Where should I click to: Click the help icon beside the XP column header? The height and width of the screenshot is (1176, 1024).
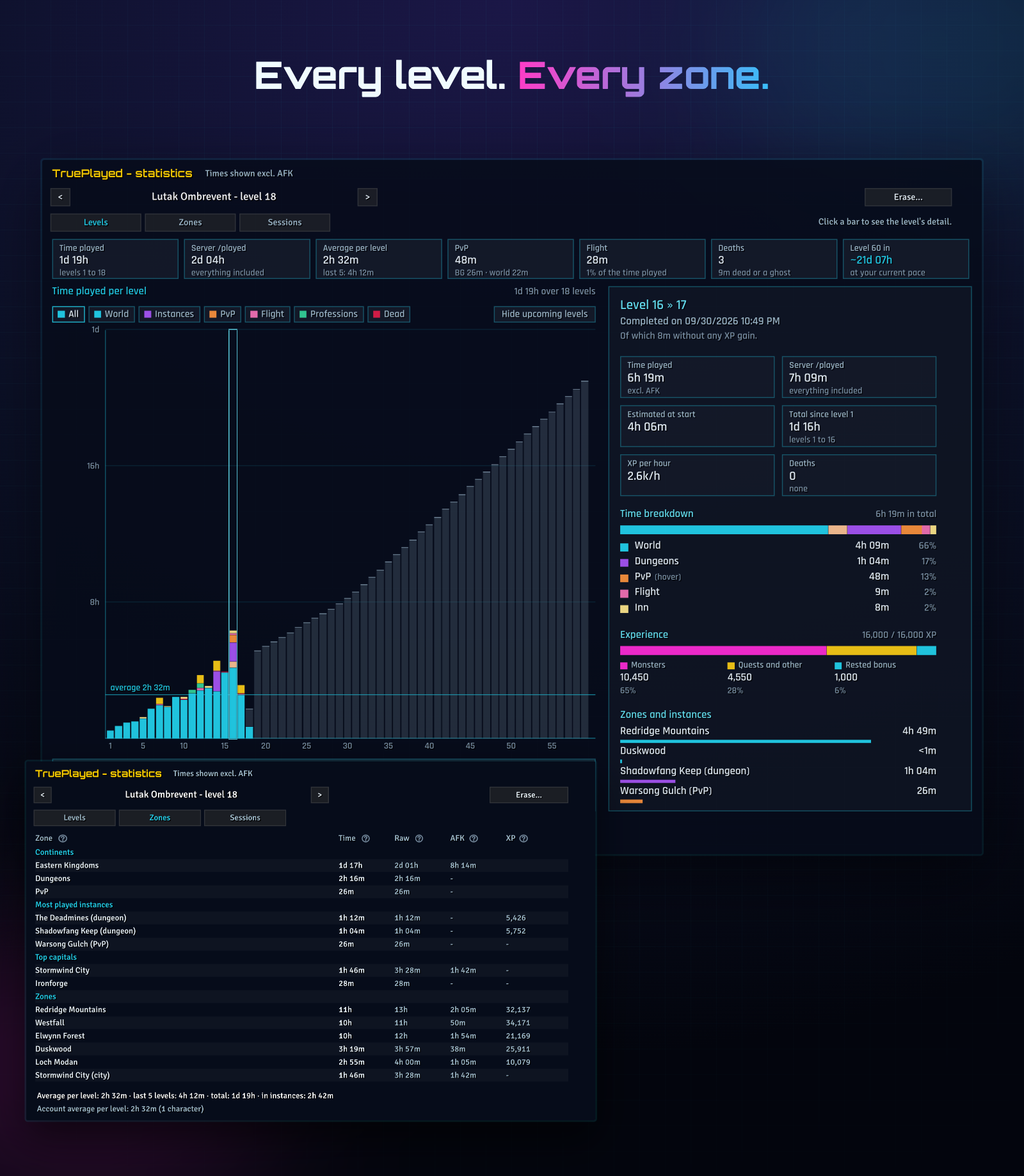[x=524, y=838]
